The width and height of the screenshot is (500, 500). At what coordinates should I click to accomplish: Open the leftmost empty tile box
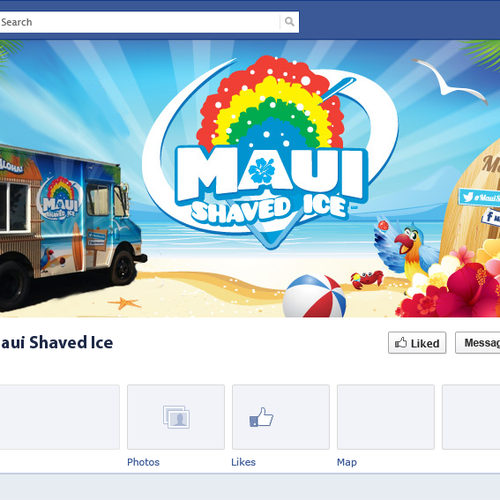tap(60, 417)
